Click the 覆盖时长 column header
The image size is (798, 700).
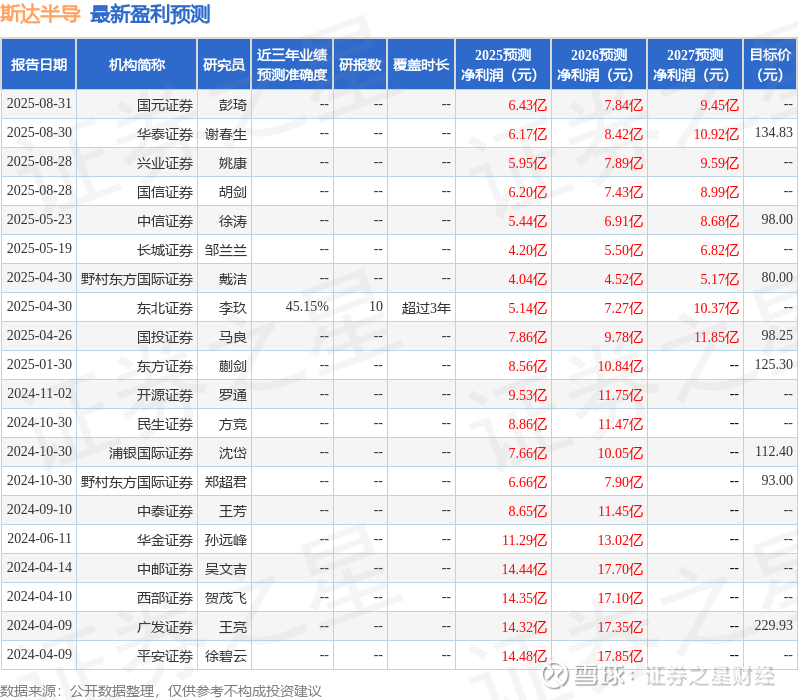421,65
